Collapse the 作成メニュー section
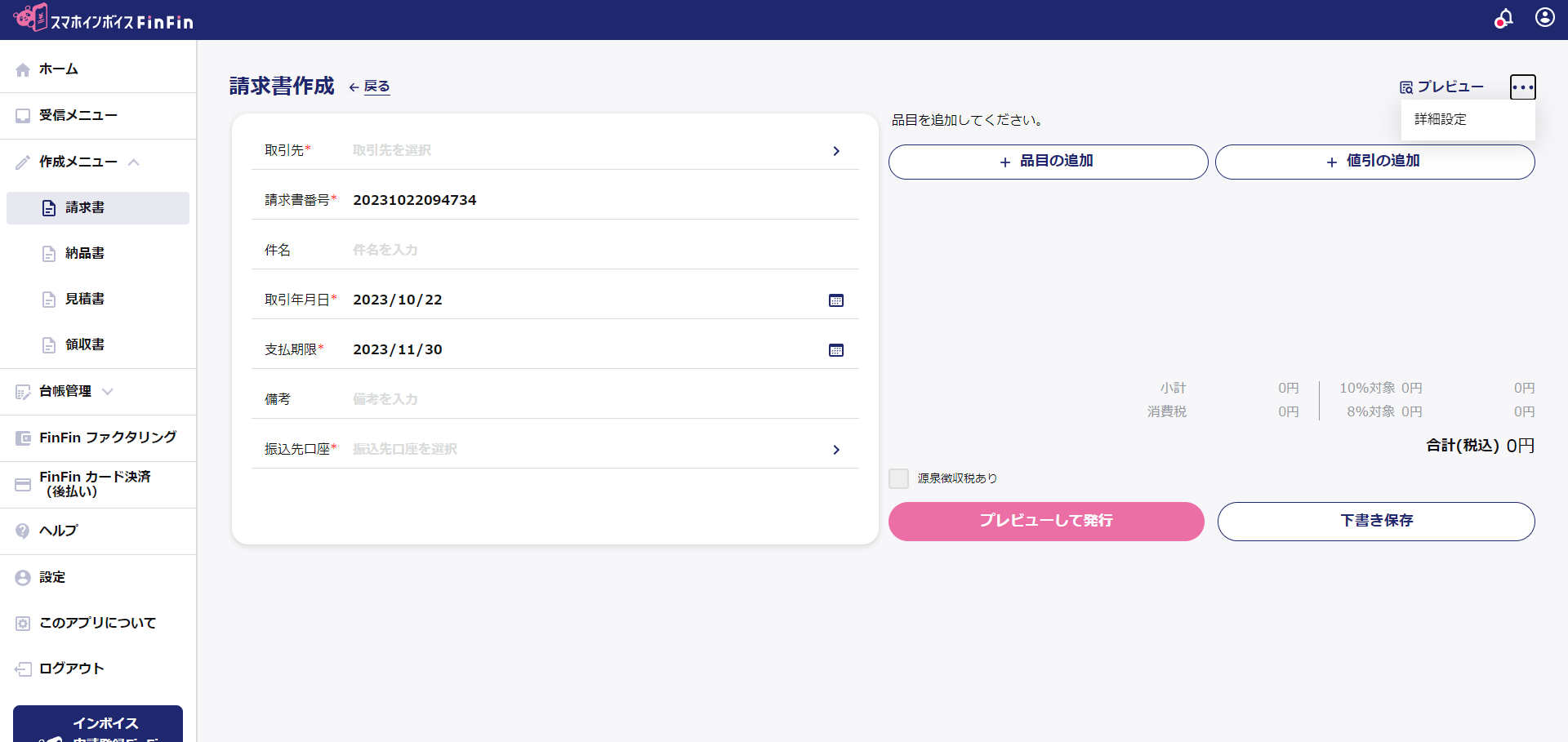This screenshot has height=742, width=1568. (98, 162)
